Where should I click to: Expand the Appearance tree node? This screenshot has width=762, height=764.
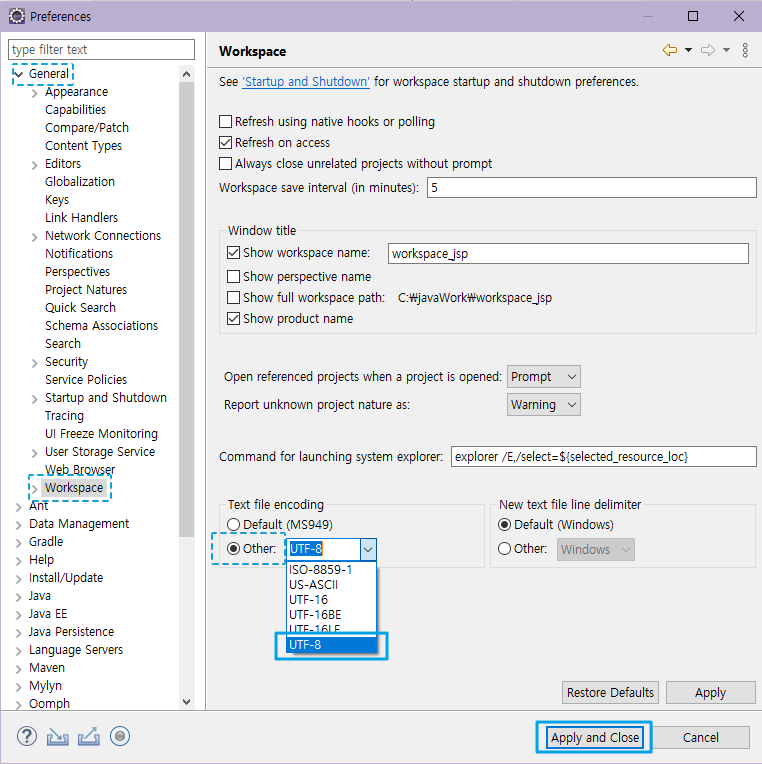pos(35,93)
